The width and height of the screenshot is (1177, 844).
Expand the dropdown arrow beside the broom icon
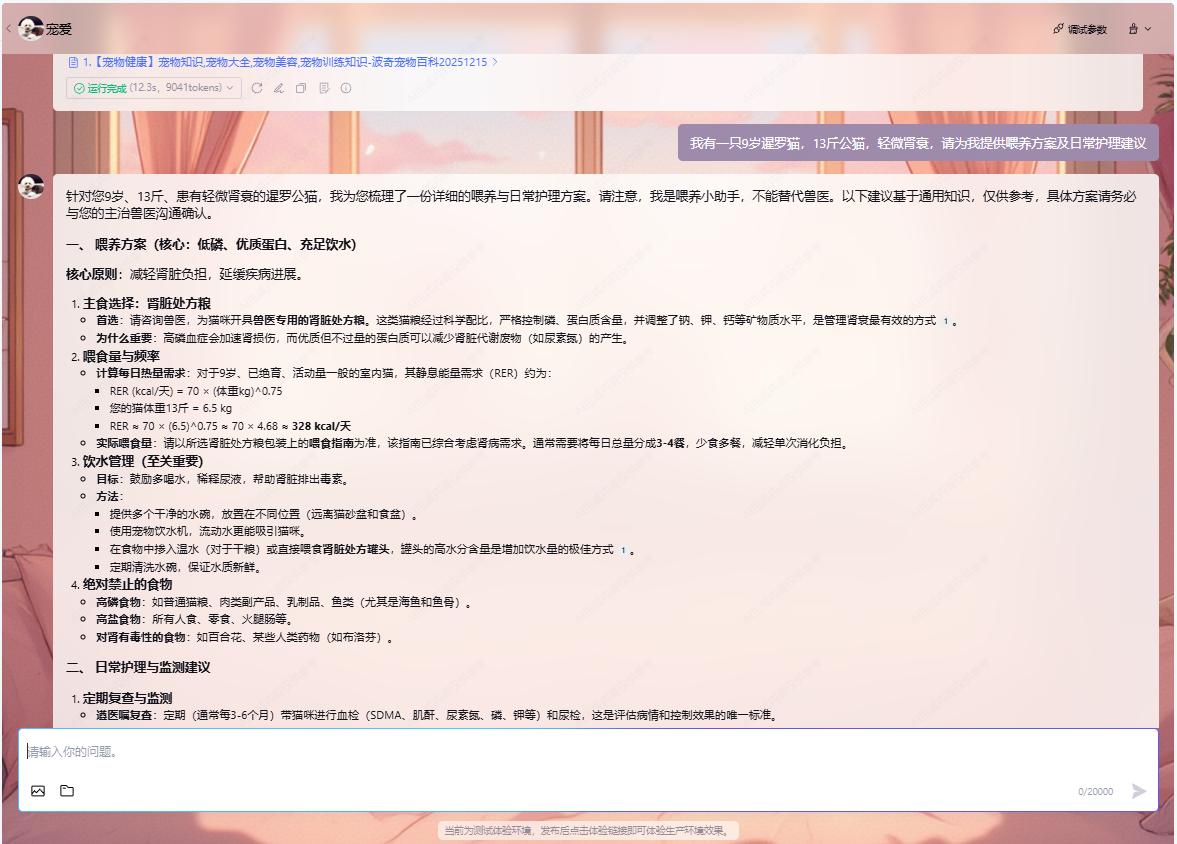click(x=1148, y=29)
